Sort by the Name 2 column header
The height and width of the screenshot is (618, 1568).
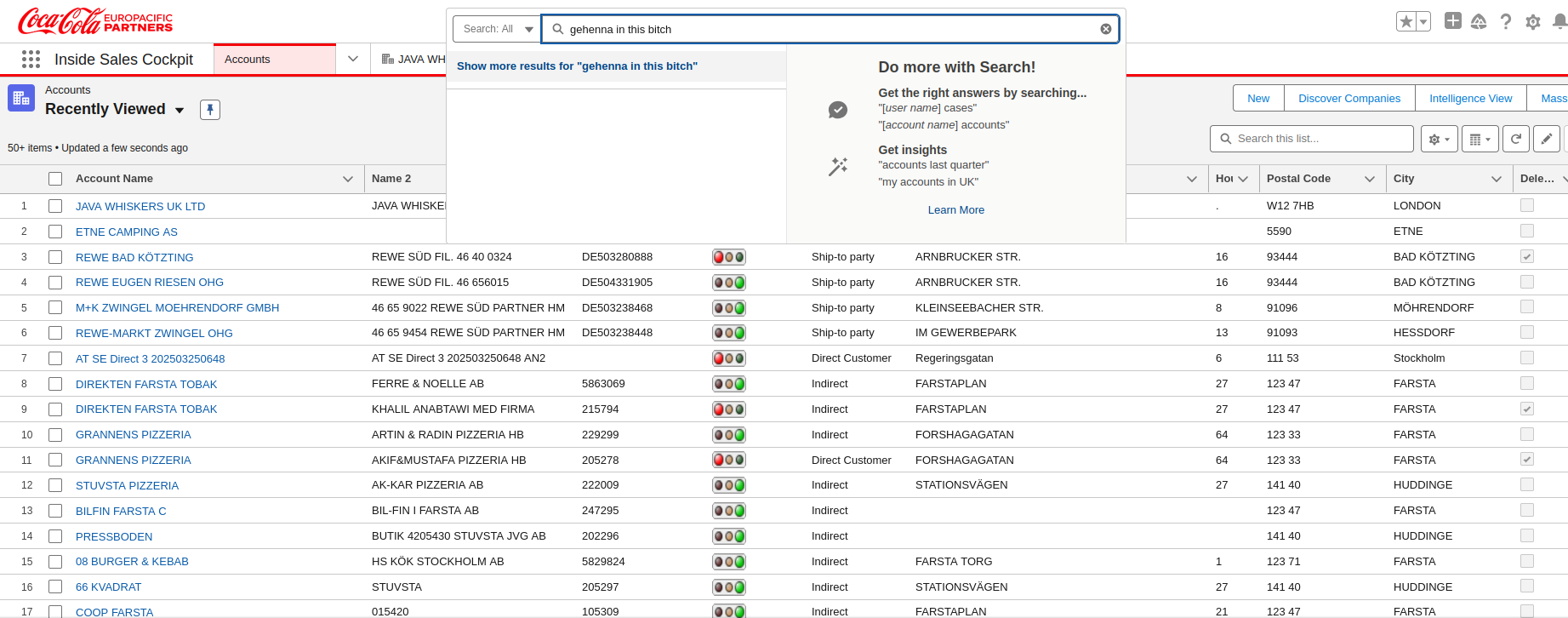tap(391, 179)
